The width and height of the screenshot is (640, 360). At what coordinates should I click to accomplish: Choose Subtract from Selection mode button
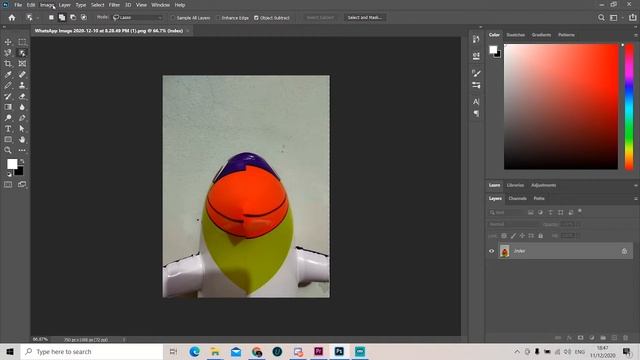73,18
